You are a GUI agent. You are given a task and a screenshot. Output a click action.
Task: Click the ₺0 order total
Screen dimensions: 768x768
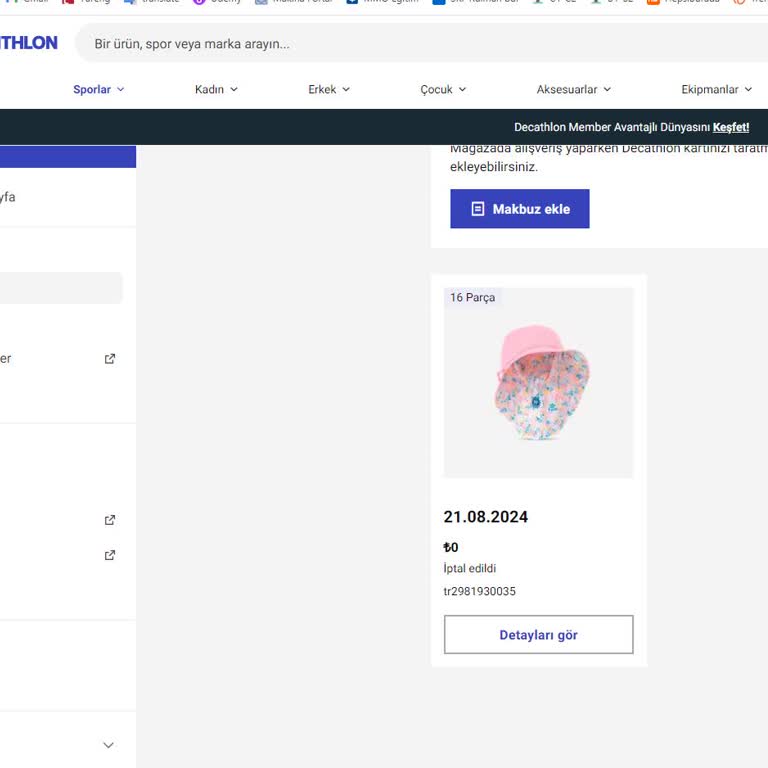coord(451,547)
